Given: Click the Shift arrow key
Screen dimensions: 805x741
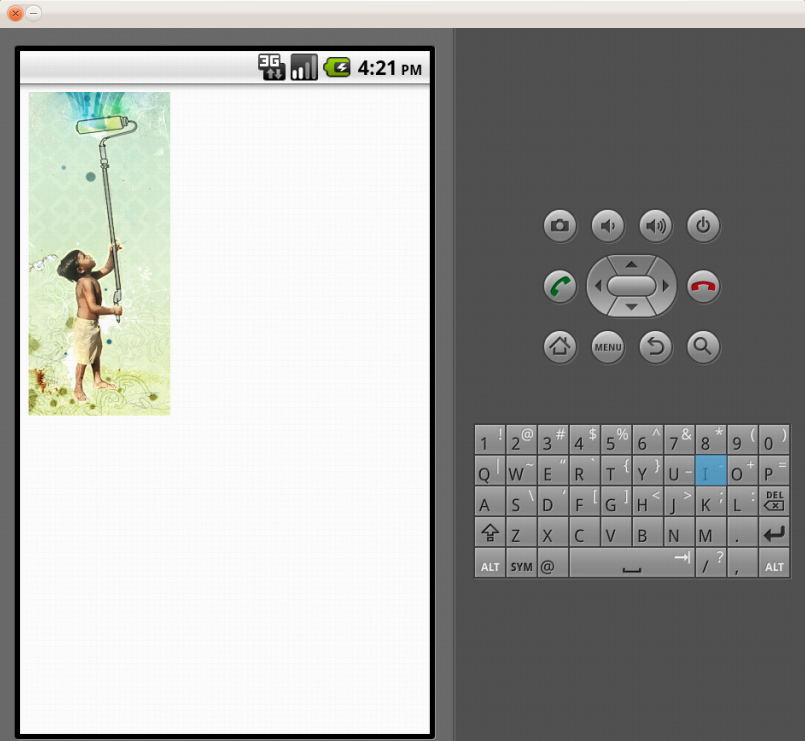Looking at the screenshot, I should (x=490, y=532).
